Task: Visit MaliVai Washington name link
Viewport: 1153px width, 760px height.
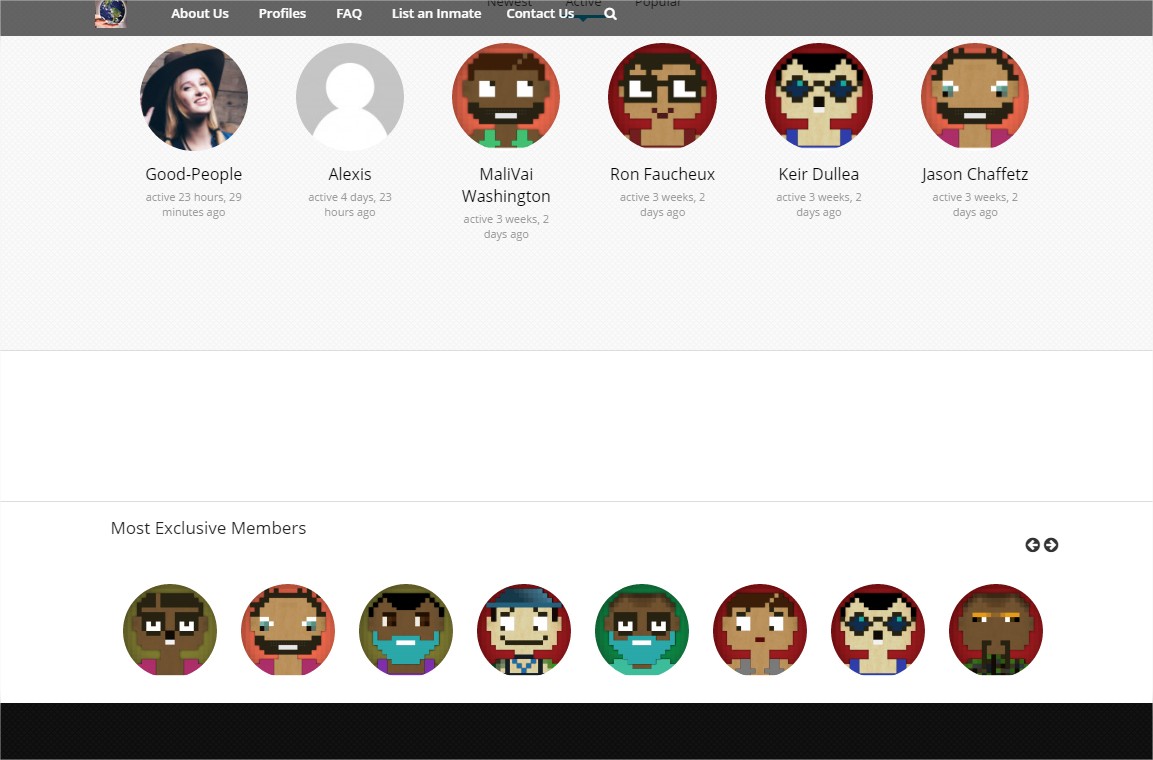Action: 506,185
